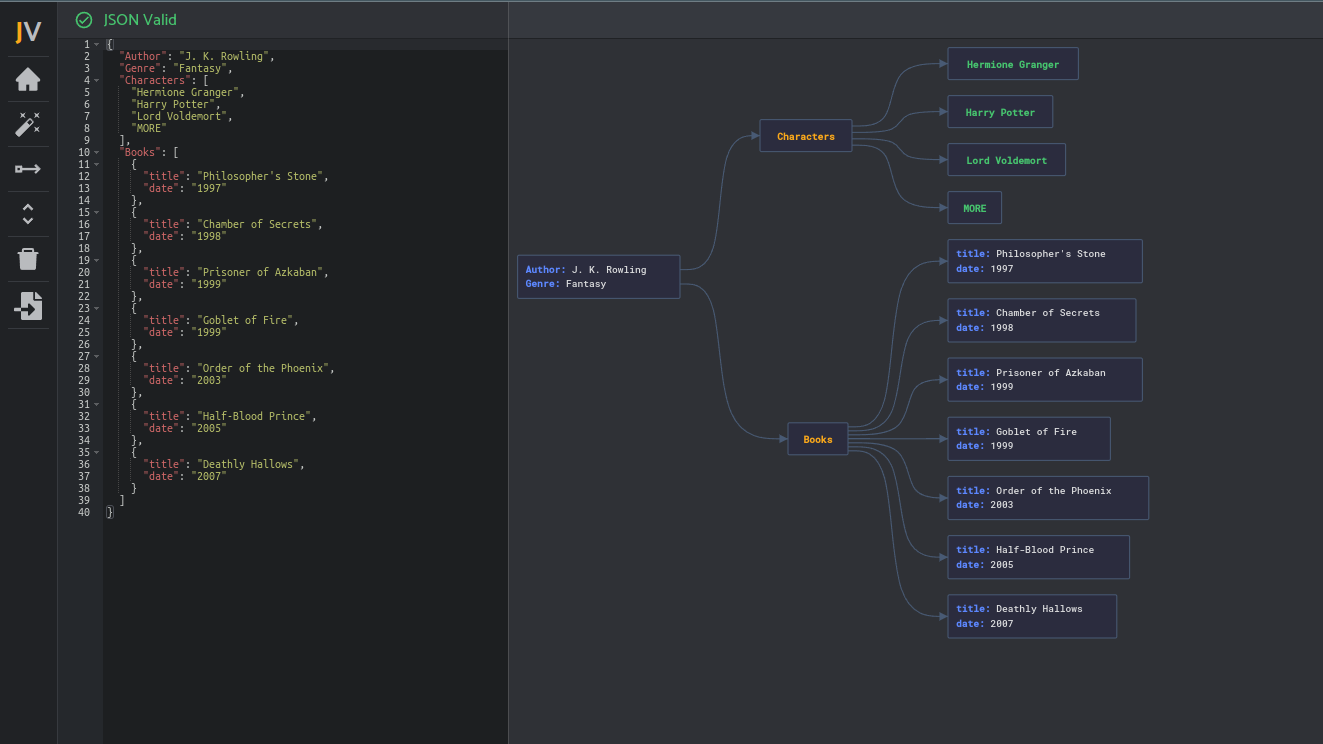Open the Home icon in sidebar
This screenshot has width=1323, height=744.
click(28, 79)
